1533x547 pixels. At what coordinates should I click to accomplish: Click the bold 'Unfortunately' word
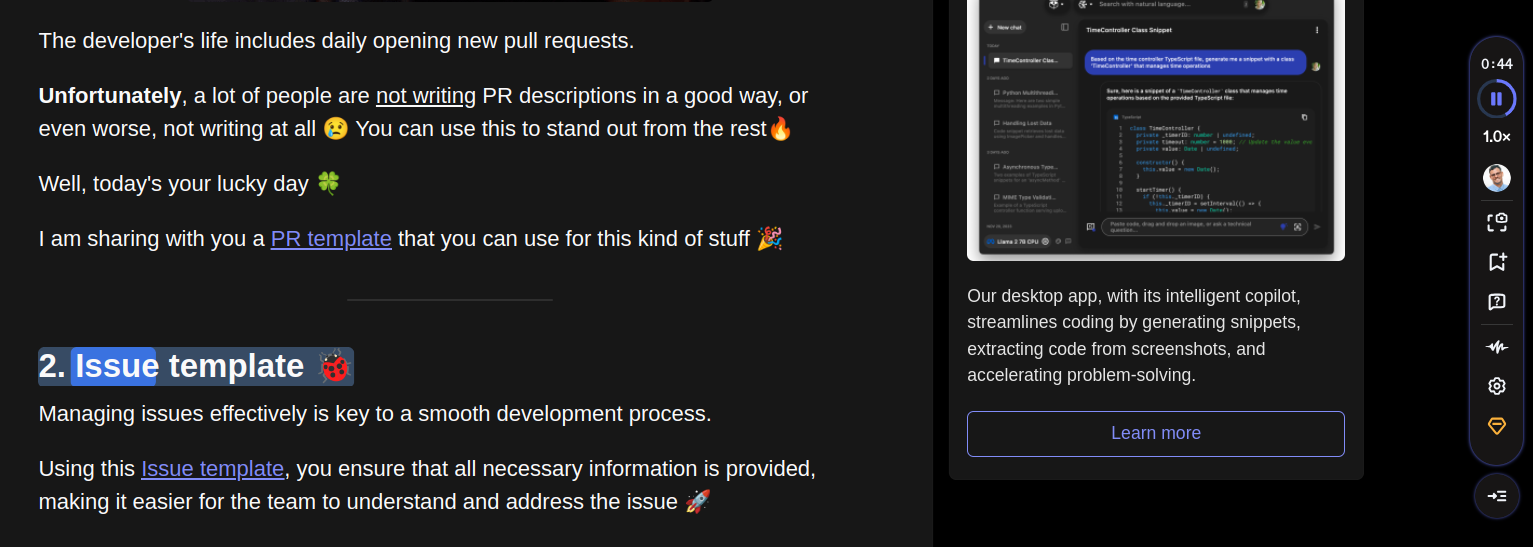pyautogui.click(x=110, y=96)
